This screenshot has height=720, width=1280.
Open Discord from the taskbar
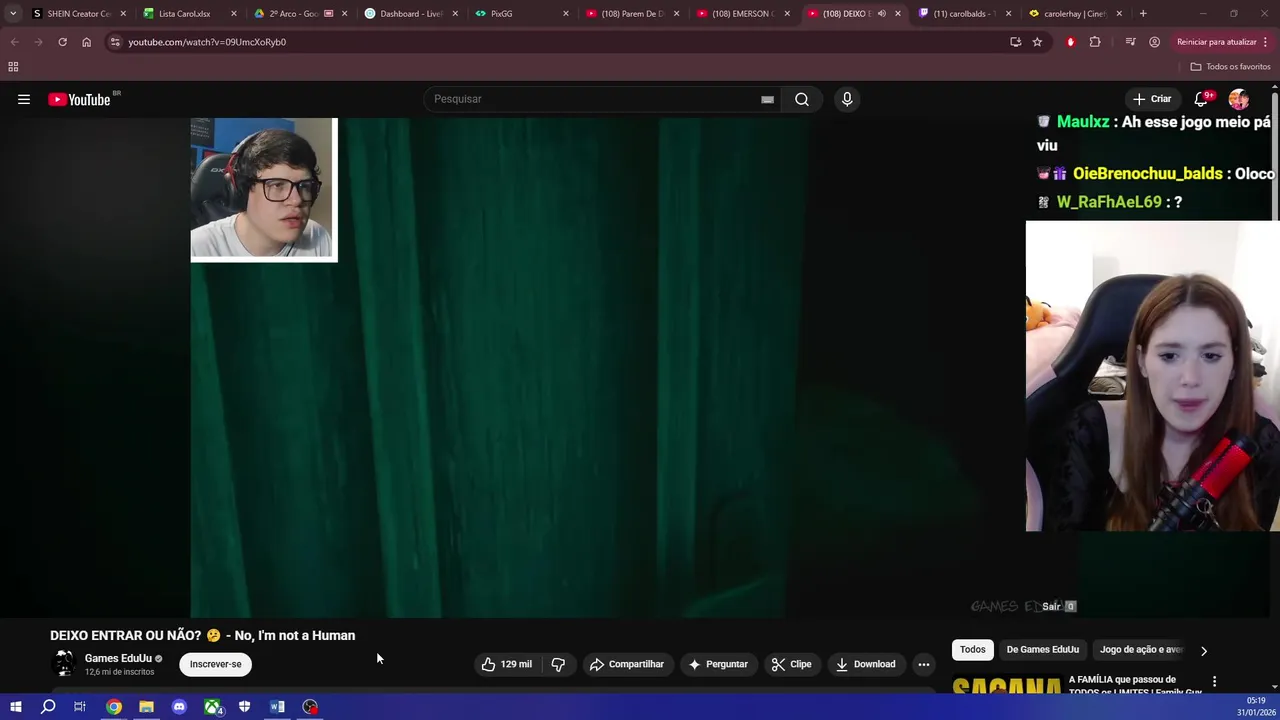pos(179,707)
